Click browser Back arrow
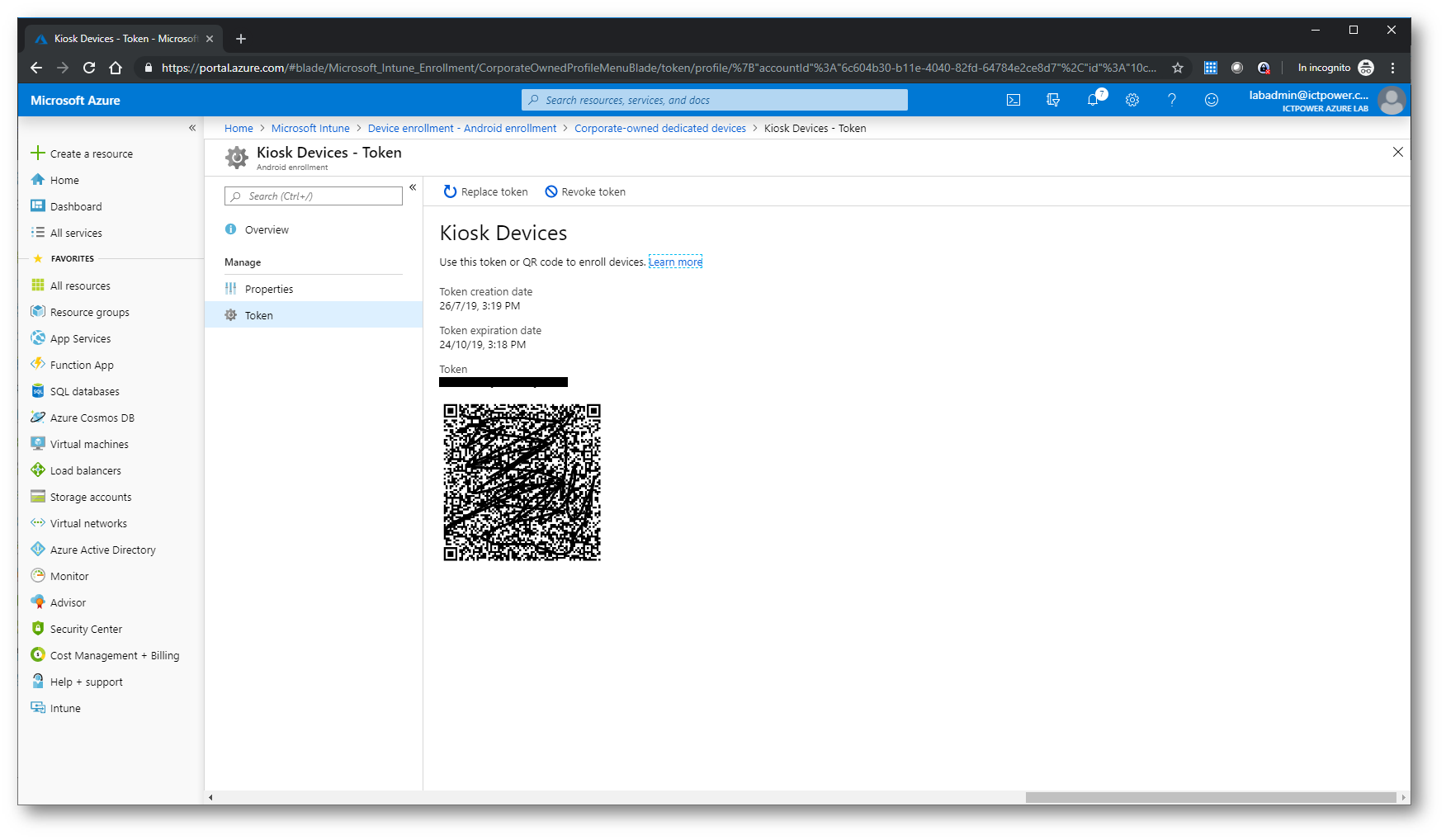The width and height of the screenshot is (1446, 840). [x=35, y=68]
